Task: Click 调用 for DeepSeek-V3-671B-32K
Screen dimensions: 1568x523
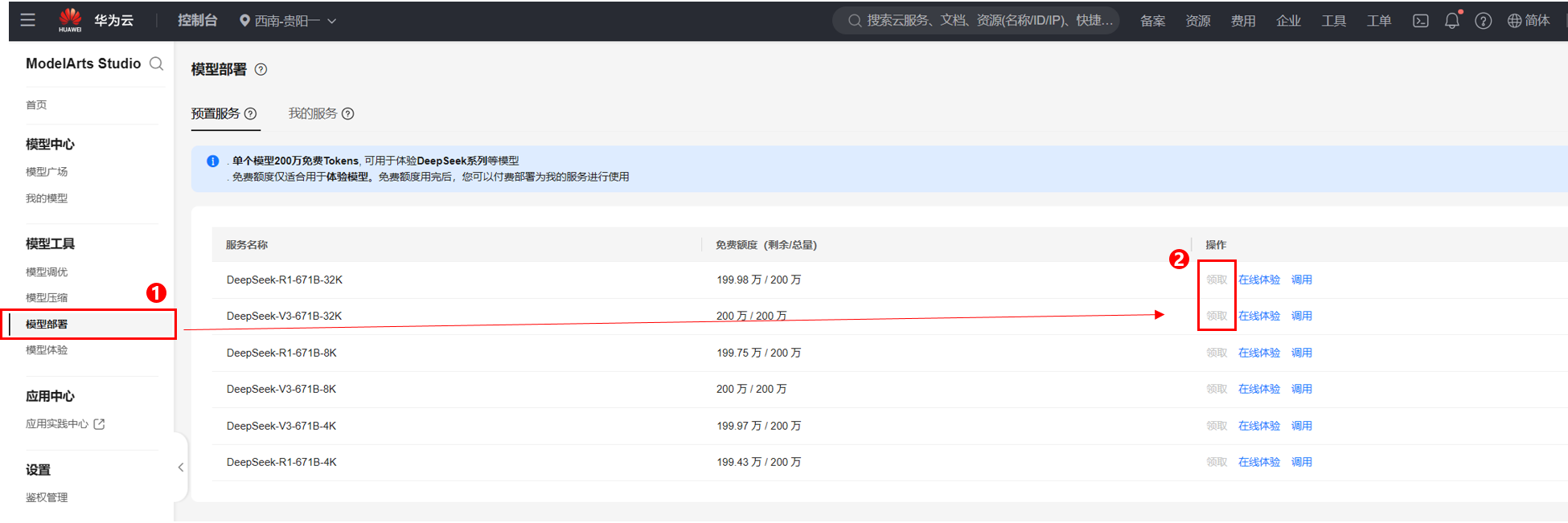Action: [x=1302, y=317]
